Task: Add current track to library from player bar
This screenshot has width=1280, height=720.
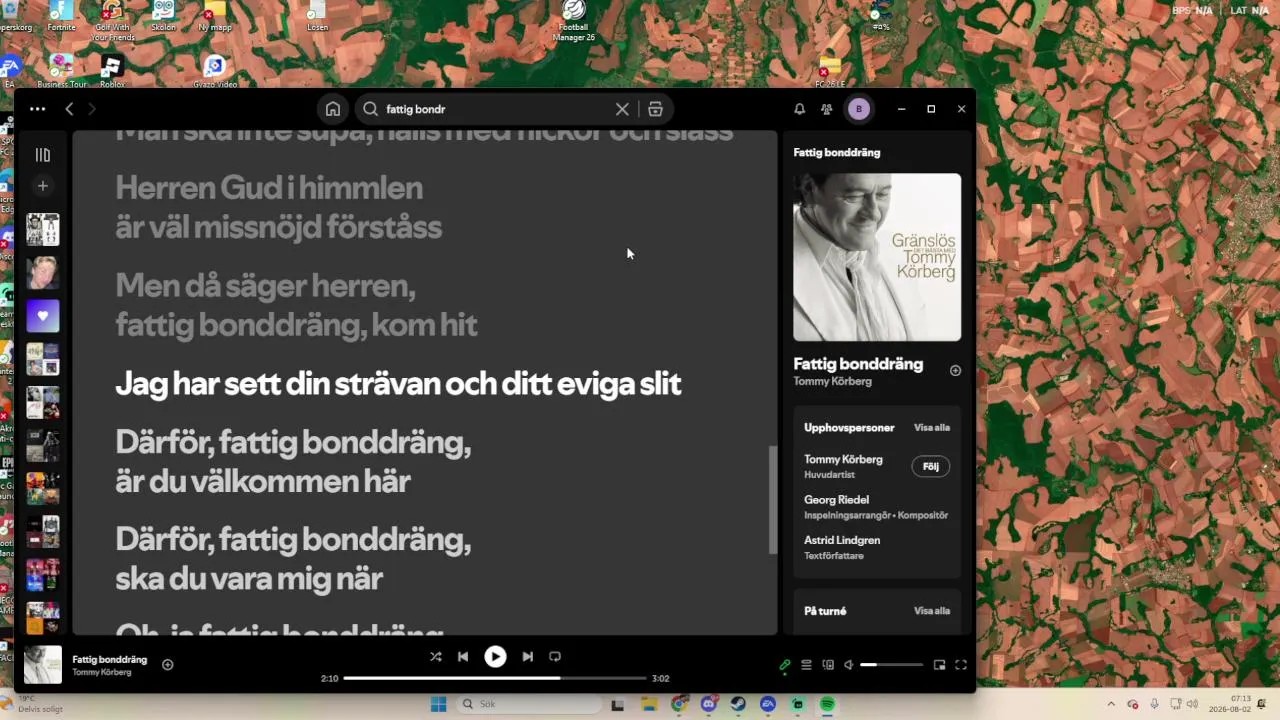Action: point(168,664)
